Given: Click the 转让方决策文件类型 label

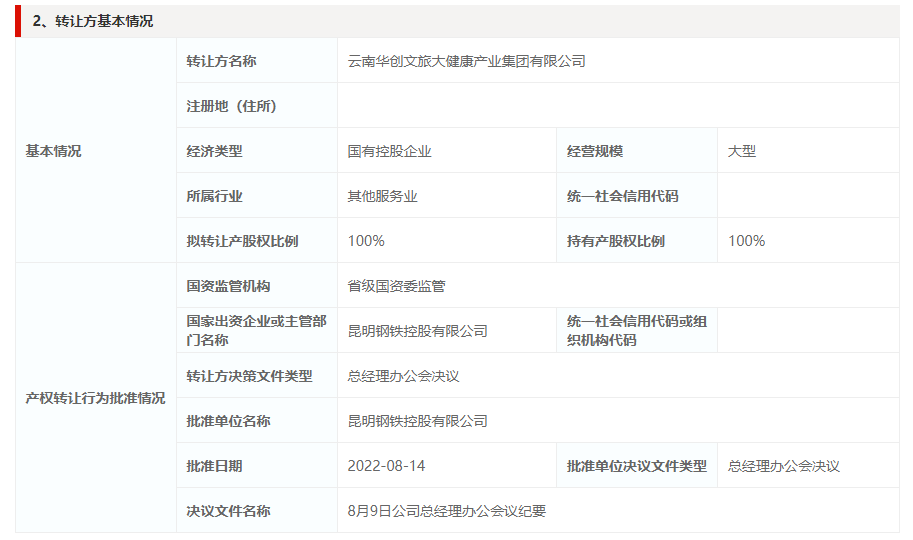Looking at the screenshot, I should (x=249, y=376).
